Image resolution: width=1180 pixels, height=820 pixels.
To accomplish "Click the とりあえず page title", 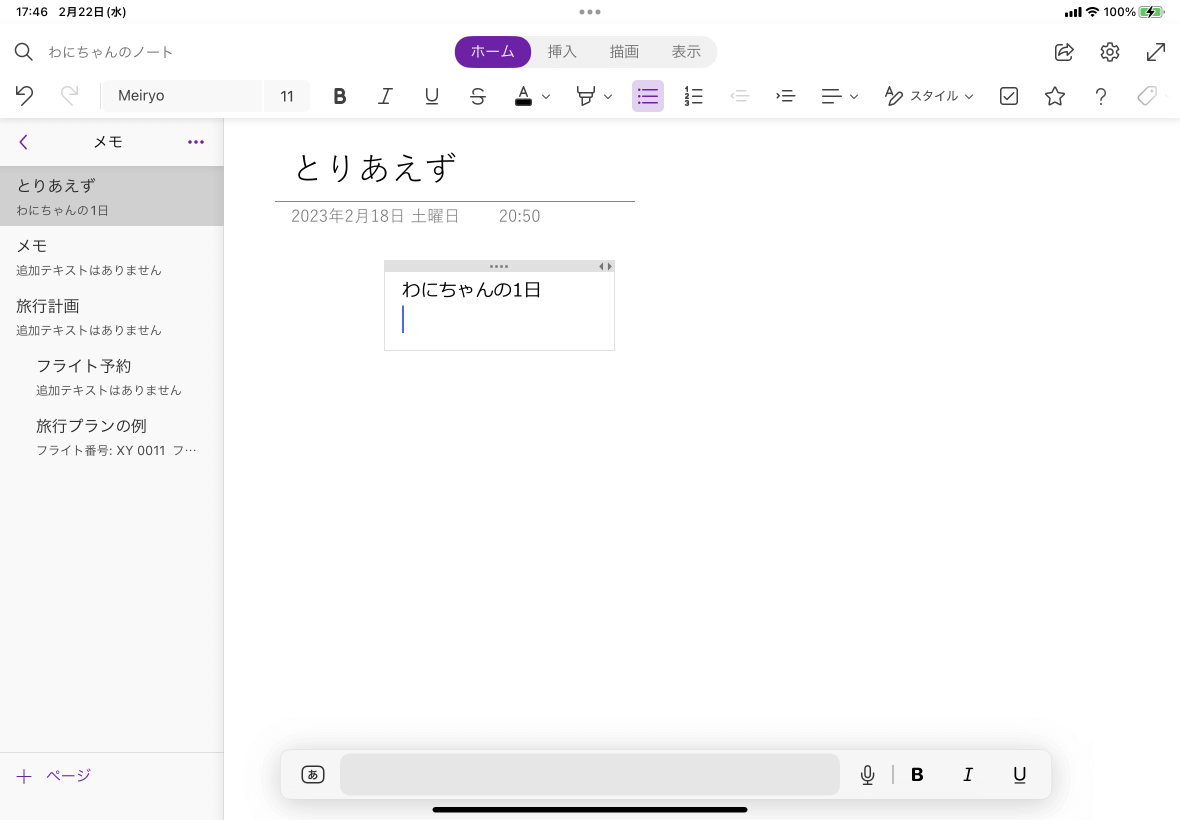I will click(376, 168).
